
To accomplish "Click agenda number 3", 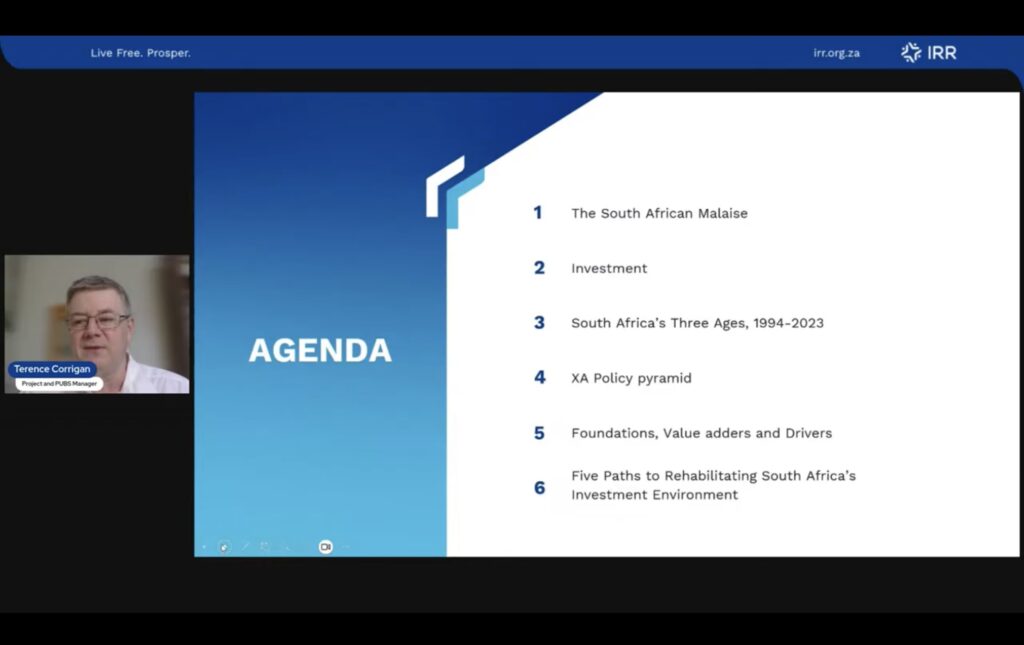I will 539,322.
